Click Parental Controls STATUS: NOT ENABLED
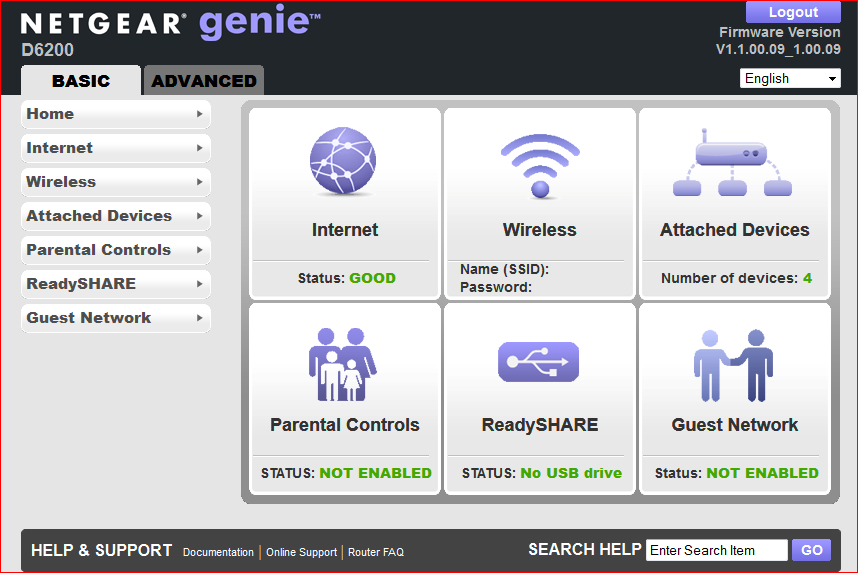Viewport: 858px width, 573px height. 346,473
